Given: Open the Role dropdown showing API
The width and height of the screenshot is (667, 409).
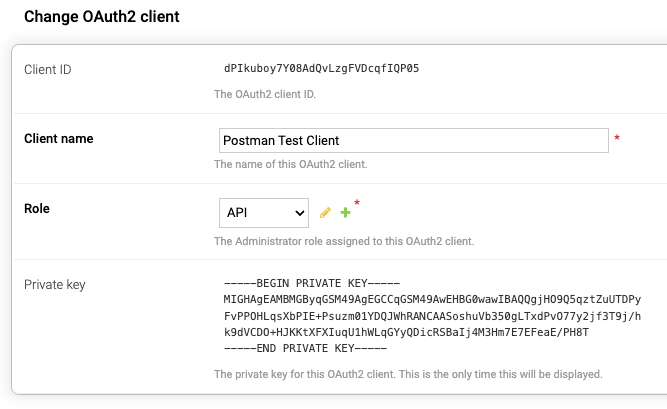Looking at the screenshot, I should point(264,212).
